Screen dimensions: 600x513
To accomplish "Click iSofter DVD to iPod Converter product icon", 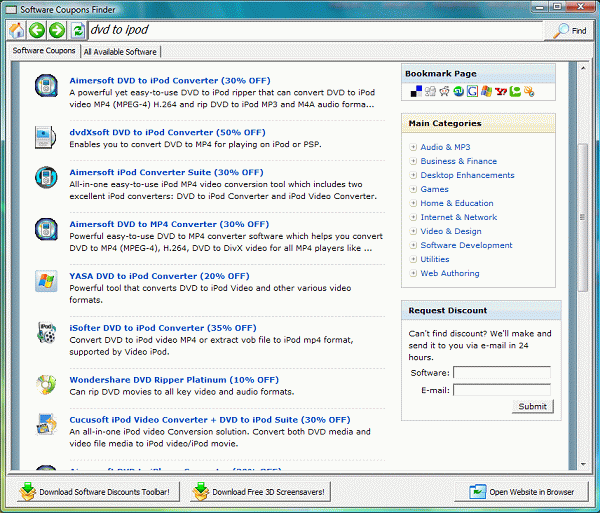I will pyautogui.click(x=46, y=332).
